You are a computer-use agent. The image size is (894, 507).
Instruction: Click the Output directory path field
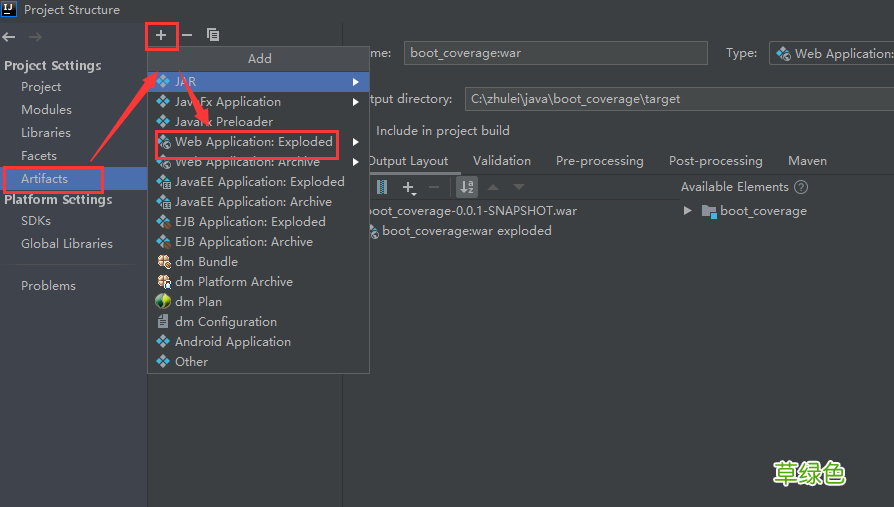tap(679, 99)
